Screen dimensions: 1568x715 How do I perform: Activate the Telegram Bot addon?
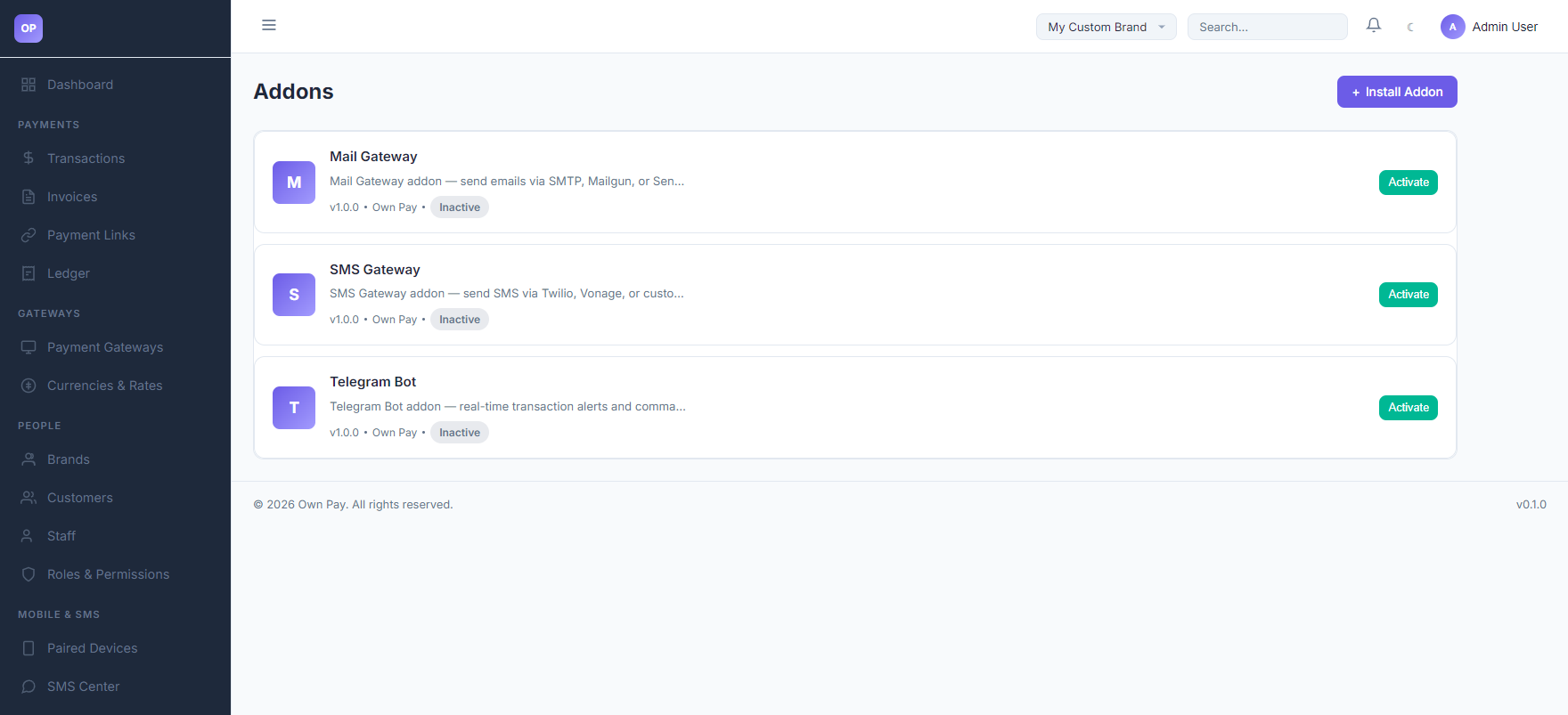coord(1409,408)
